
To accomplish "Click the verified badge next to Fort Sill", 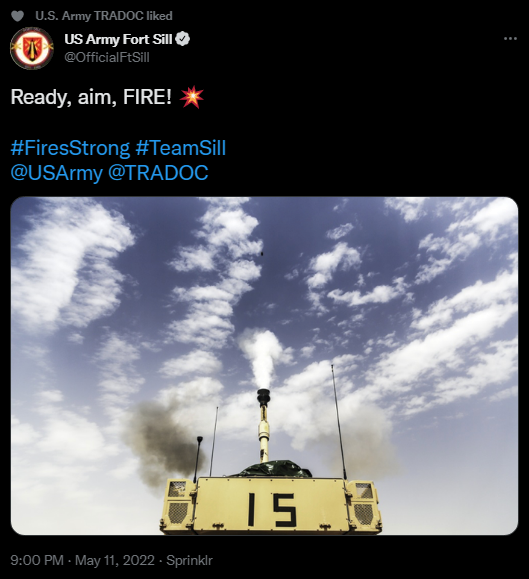I will [182, 39].
